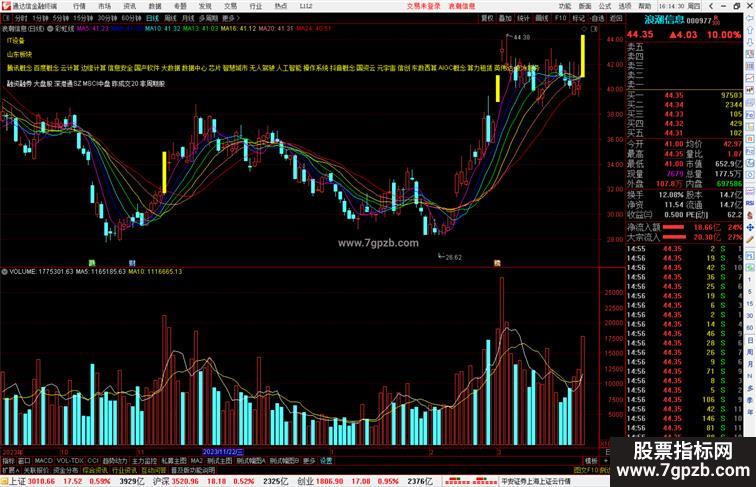Open the 资金分布 tab
Image resolution: width=756 pixels, height=487 pixels.
(x=66, y=470)
